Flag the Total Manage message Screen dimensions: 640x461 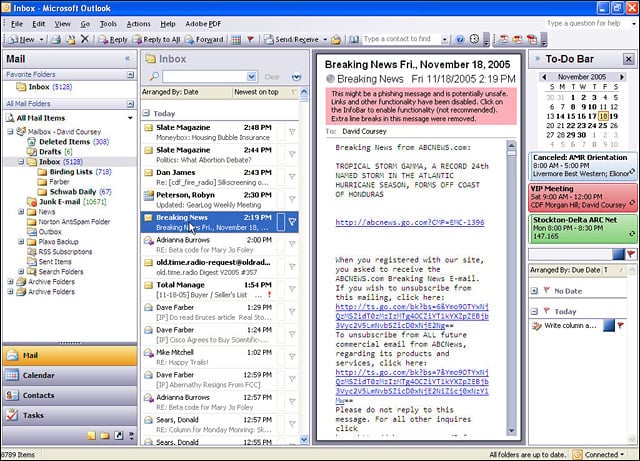tap(292, 289)
